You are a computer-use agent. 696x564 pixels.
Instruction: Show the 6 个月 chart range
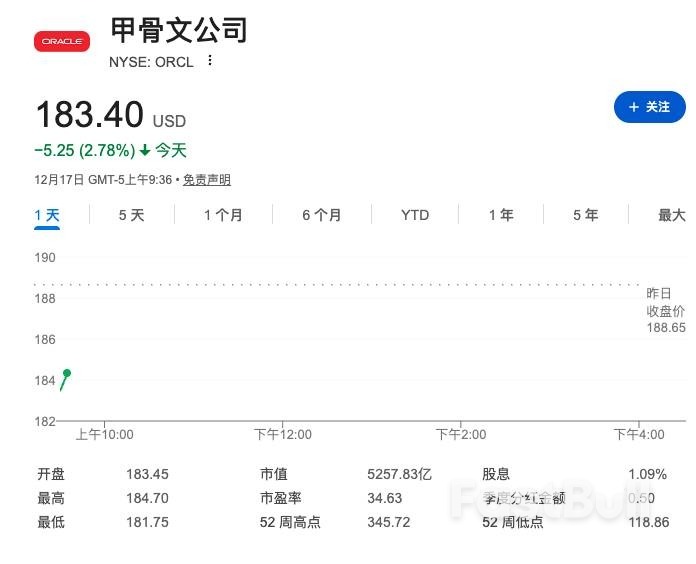coord(321,215)
